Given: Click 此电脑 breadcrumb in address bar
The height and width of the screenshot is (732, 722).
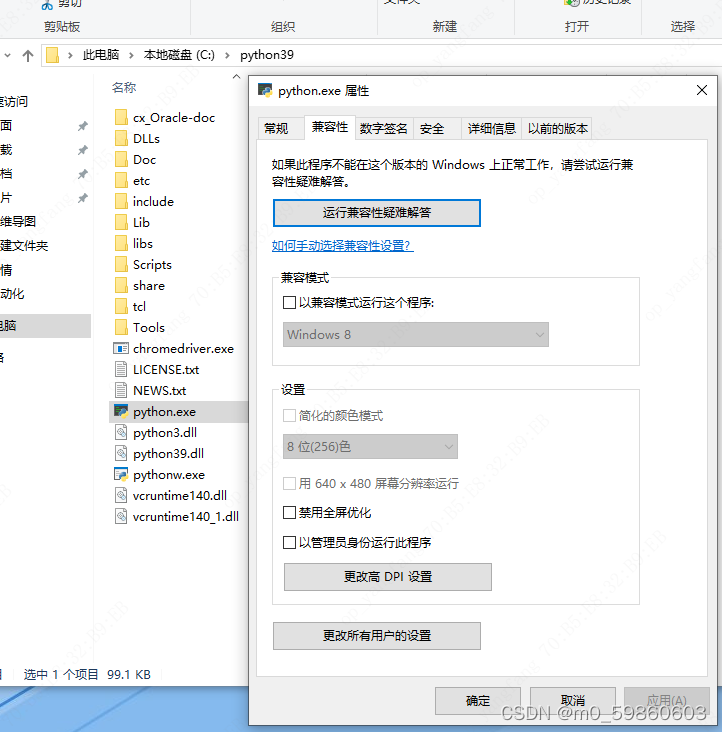Looking at the screenshot, I should point(101,55).
